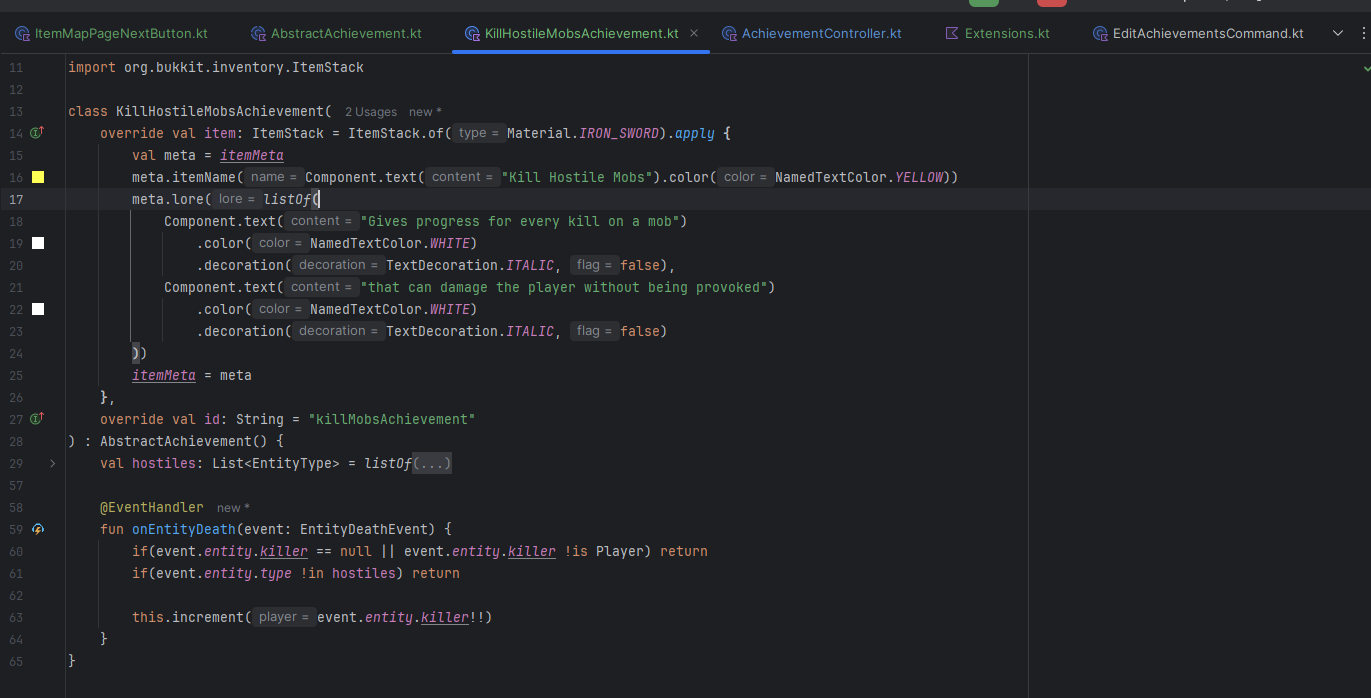Open the editor tab options three-dot menu
1371x698 pixels.
[x=1362, y=33]
